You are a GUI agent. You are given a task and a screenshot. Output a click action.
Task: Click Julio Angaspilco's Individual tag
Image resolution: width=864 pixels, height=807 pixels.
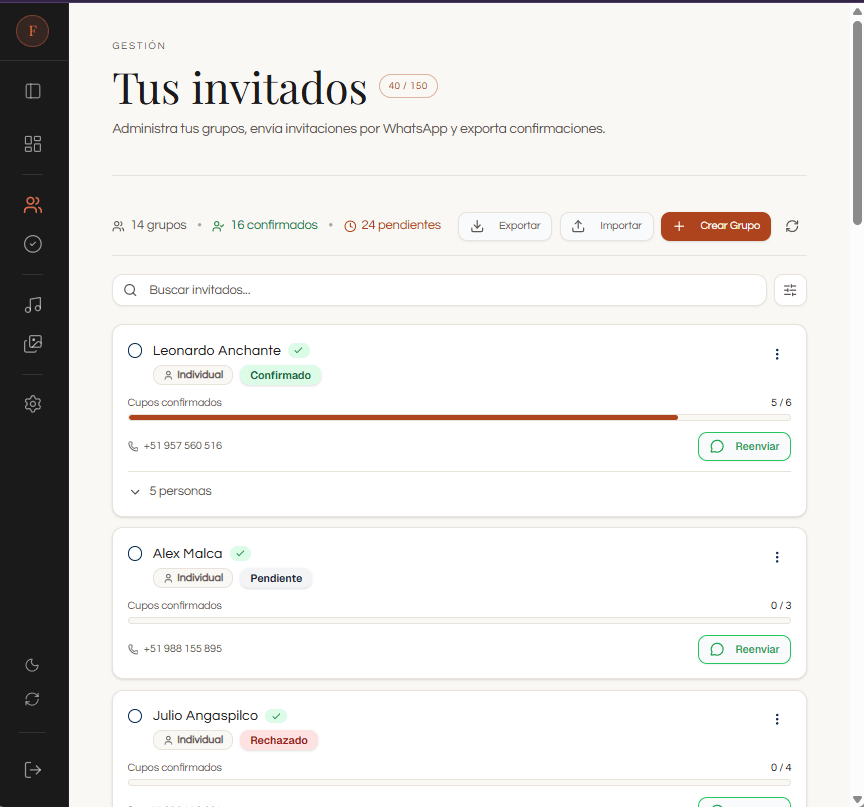point(193,740)
